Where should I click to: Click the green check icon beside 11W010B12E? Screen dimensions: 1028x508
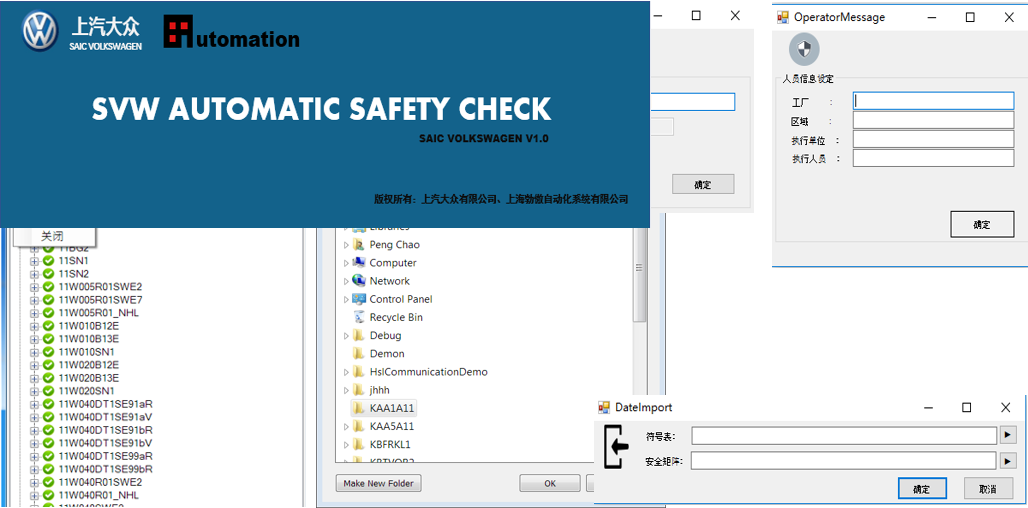[49, 326]
